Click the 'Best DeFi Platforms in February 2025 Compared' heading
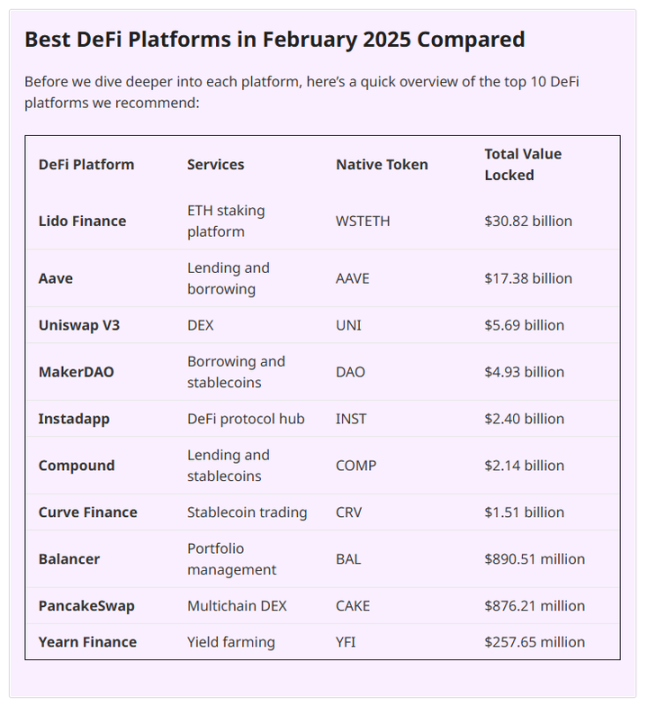The image size is (648, 707). click(x=274, y=40)
